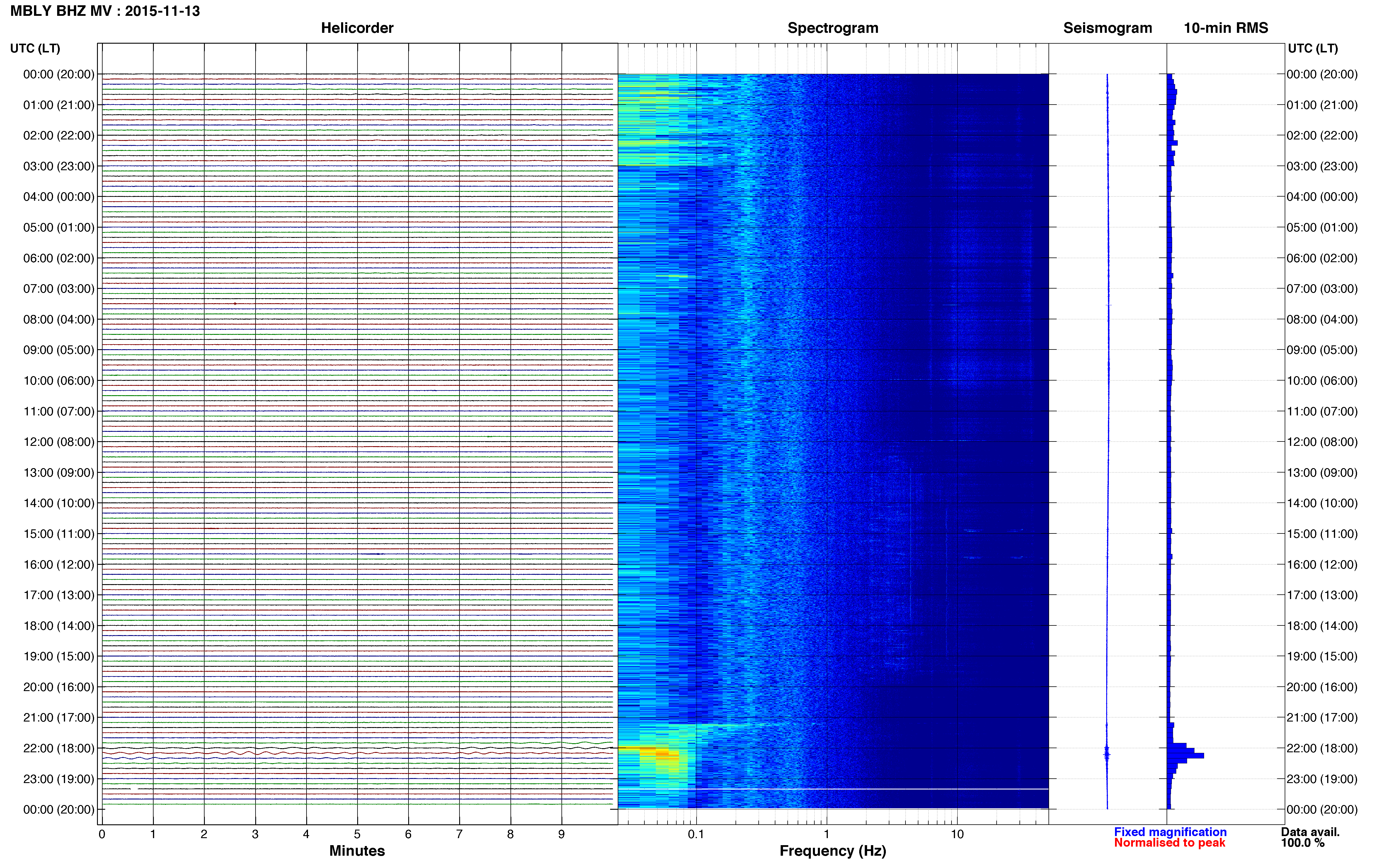
Task: Click left time label '01:00 (21:00)'
Action: pos(59,105)
